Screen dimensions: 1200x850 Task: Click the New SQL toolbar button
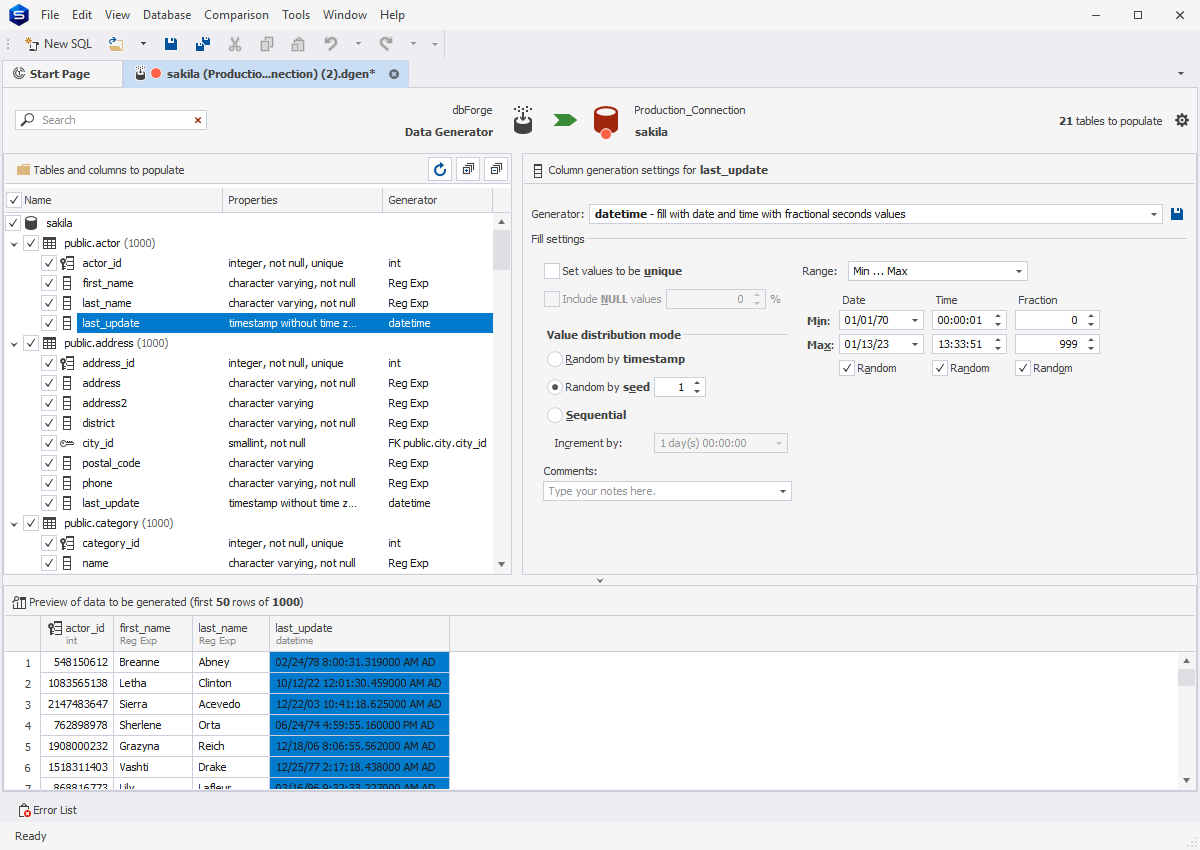click(x=58, y=44)
